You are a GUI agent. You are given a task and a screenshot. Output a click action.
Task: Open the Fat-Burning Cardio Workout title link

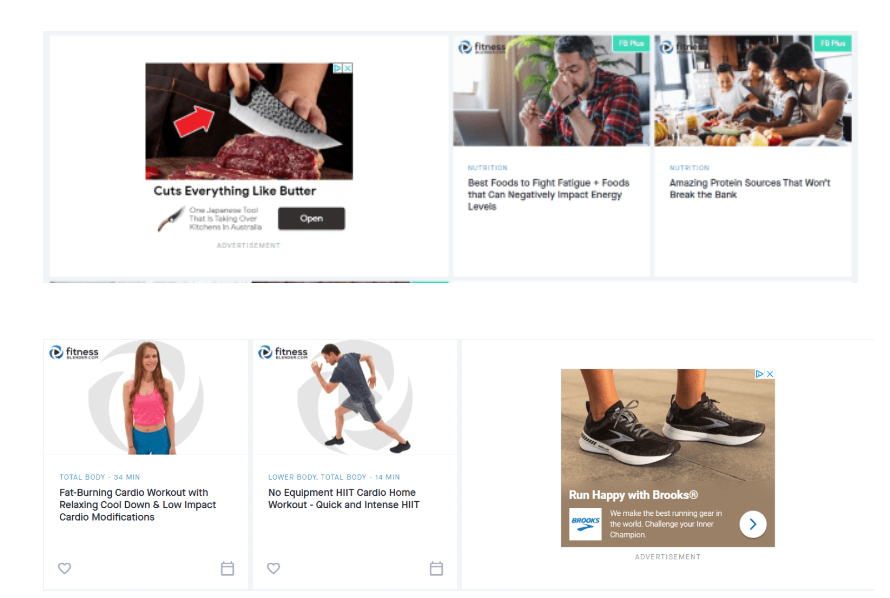click(137, 505)
